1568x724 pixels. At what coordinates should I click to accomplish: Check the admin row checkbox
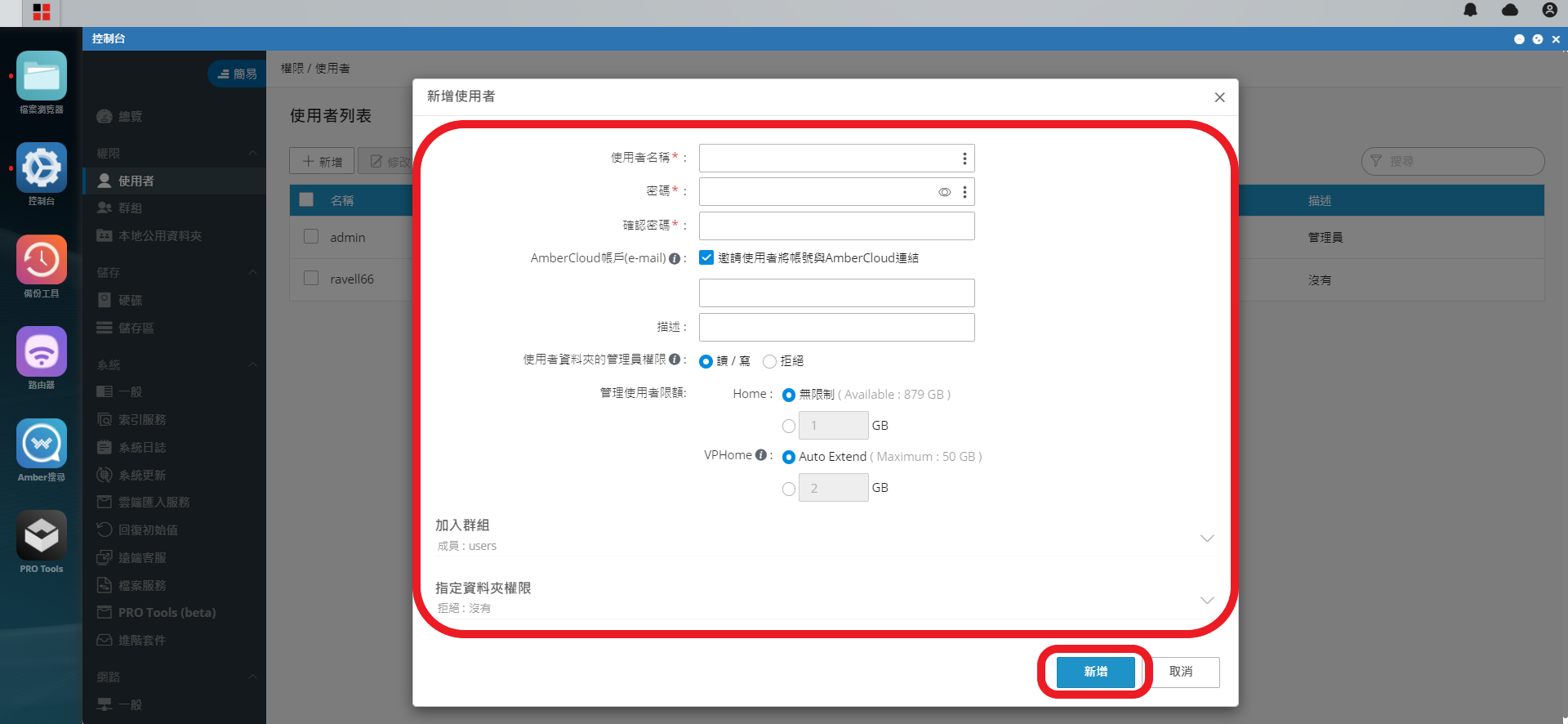point(311,236)
